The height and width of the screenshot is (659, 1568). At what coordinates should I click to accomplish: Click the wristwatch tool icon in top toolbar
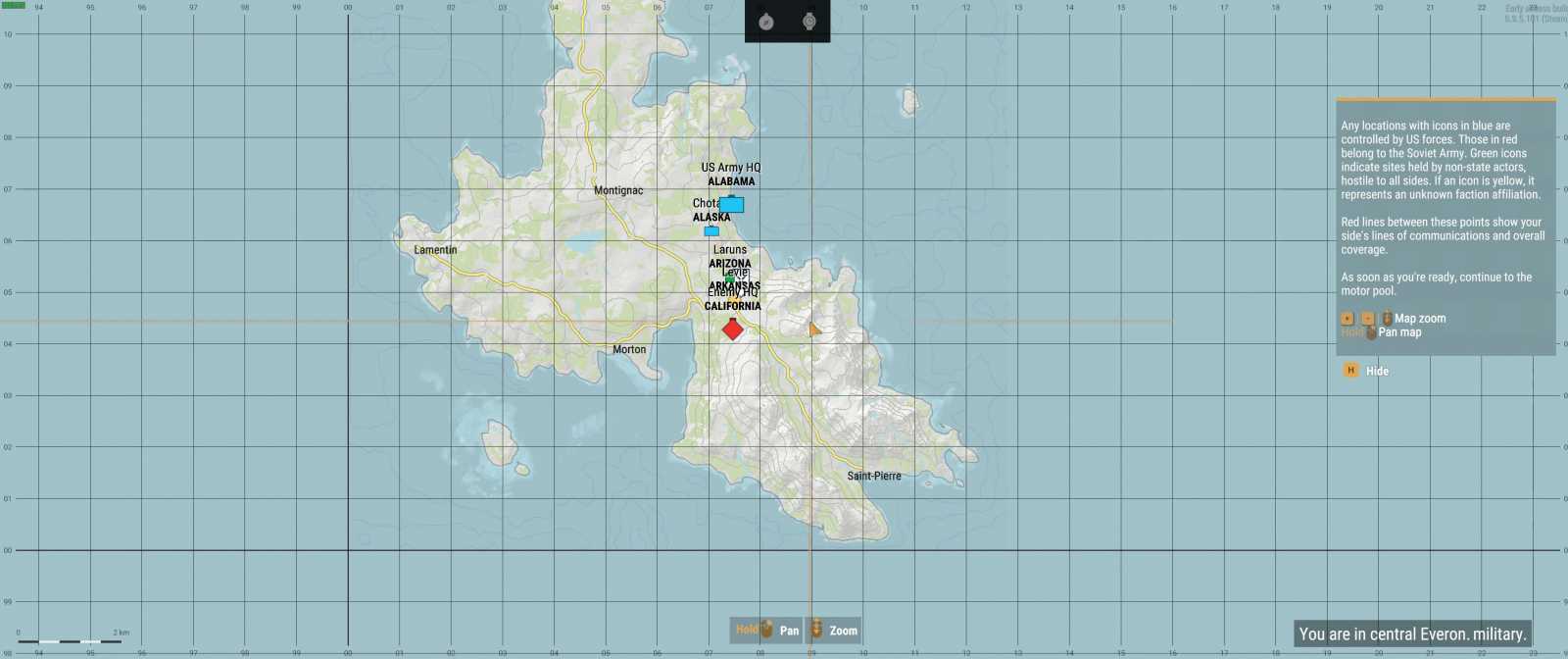tap(809, 22)
